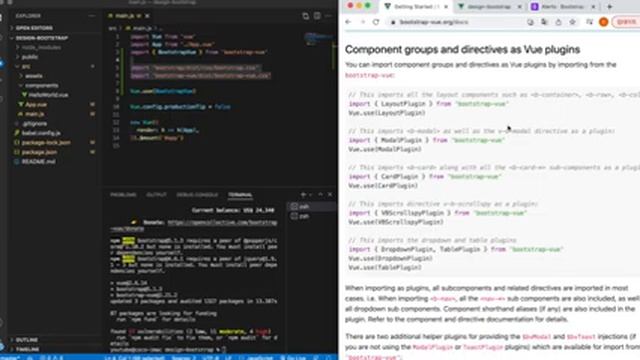Viewport: 640px width, 360px height.
Task: Open the .gitignore file
Action: (x=34, y=123)
